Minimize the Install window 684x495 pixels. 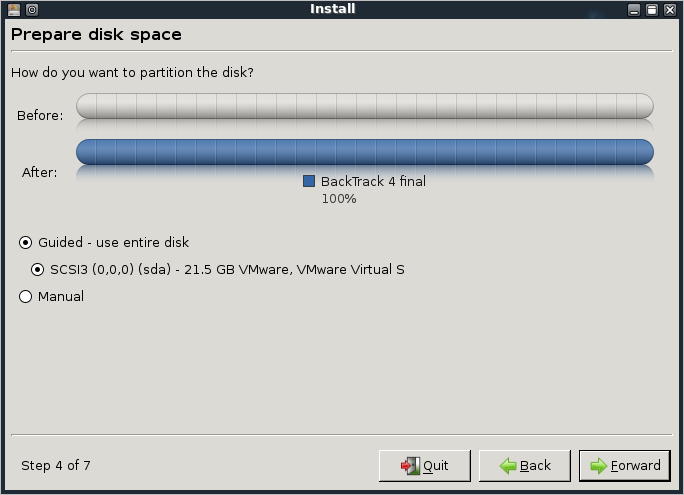(x=634, y=10)
